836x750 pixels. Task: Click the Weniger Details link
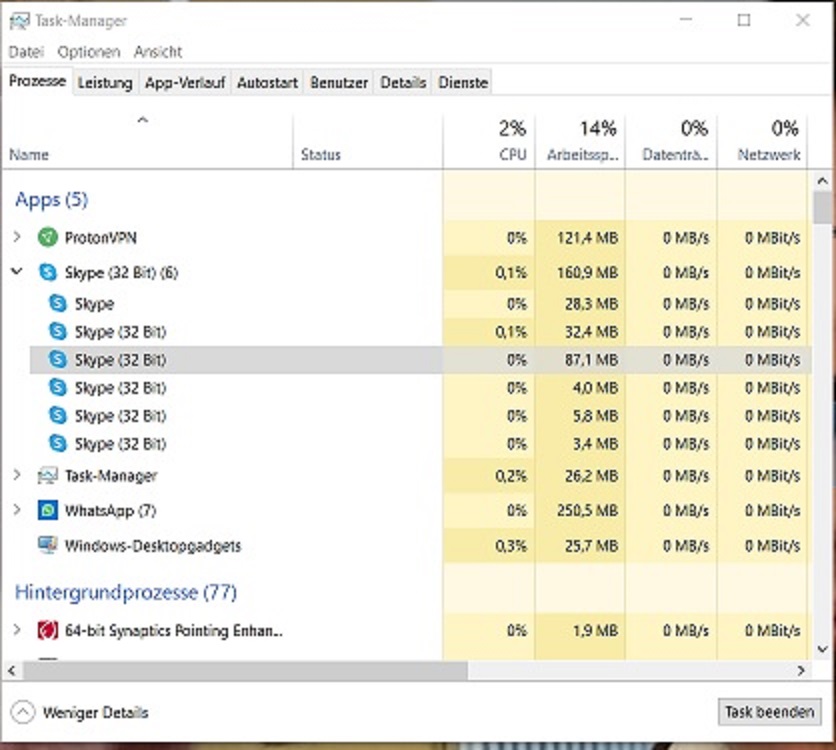tap(95, 713)
